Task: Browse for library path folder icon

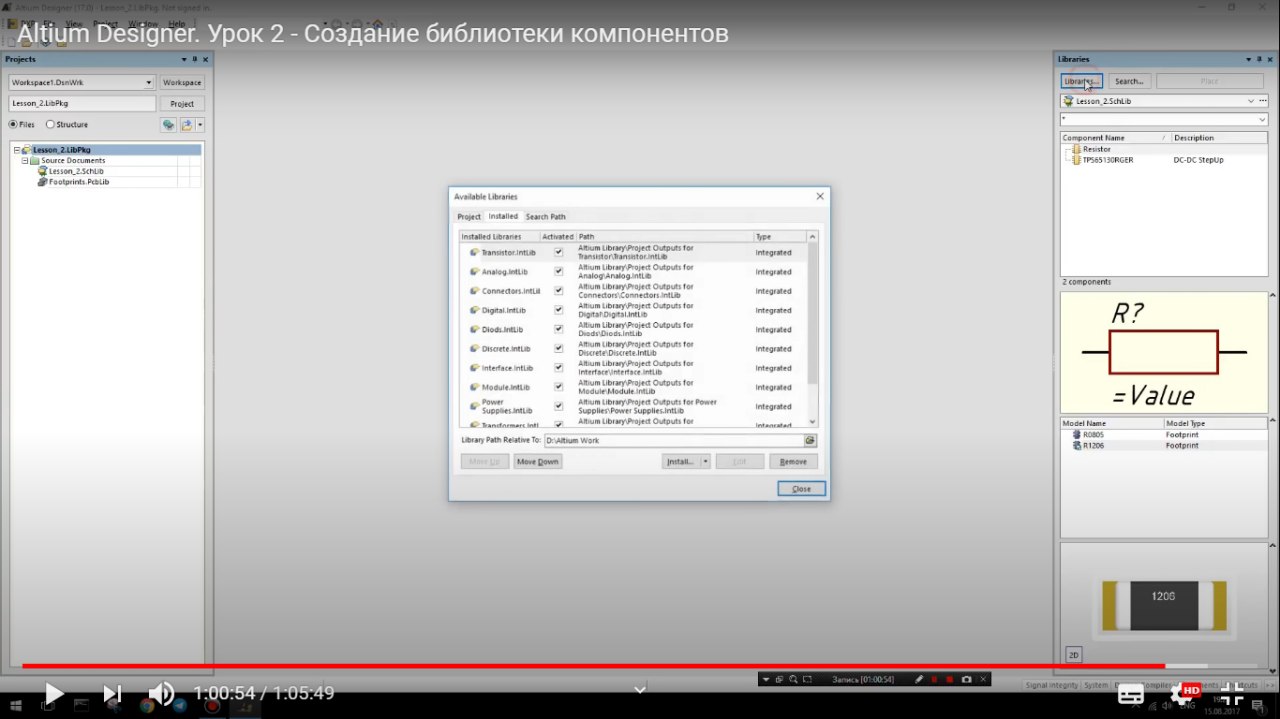Action: click(x=810, y=440)
